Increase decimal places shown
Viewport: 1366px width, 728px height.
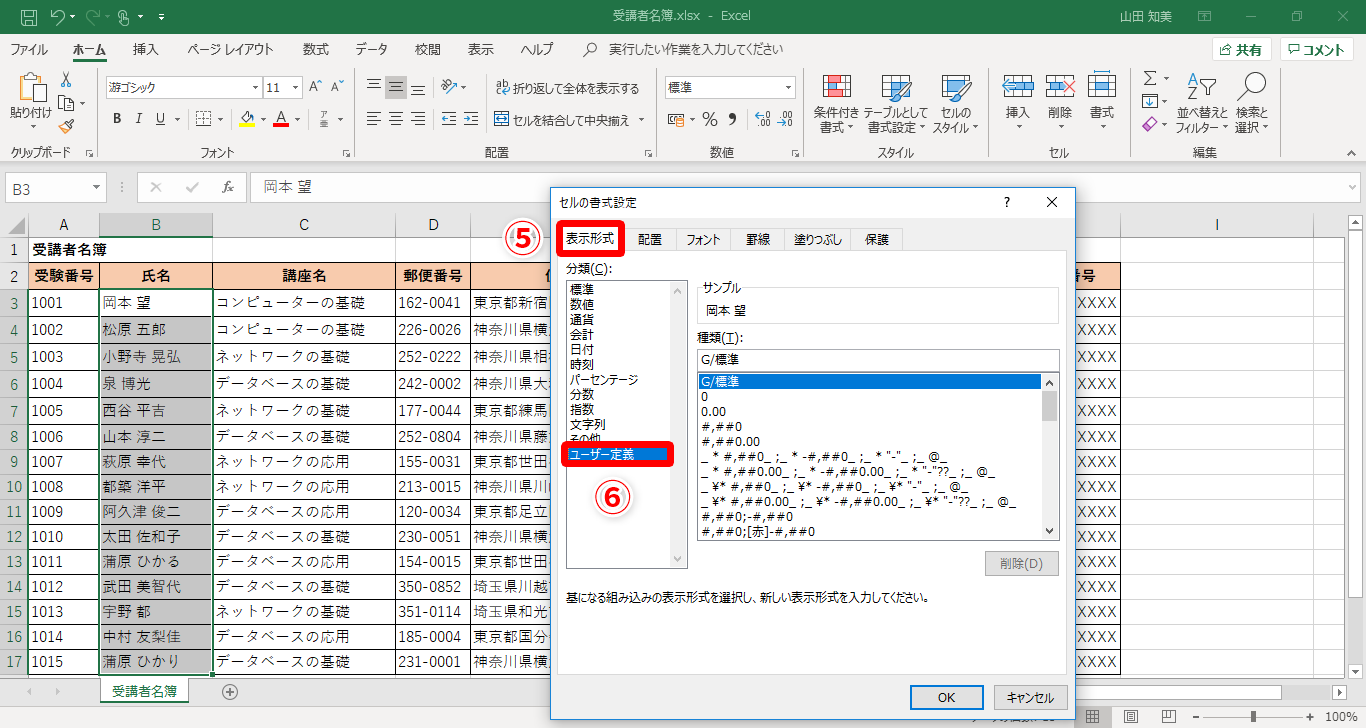(x=761, y=119)
